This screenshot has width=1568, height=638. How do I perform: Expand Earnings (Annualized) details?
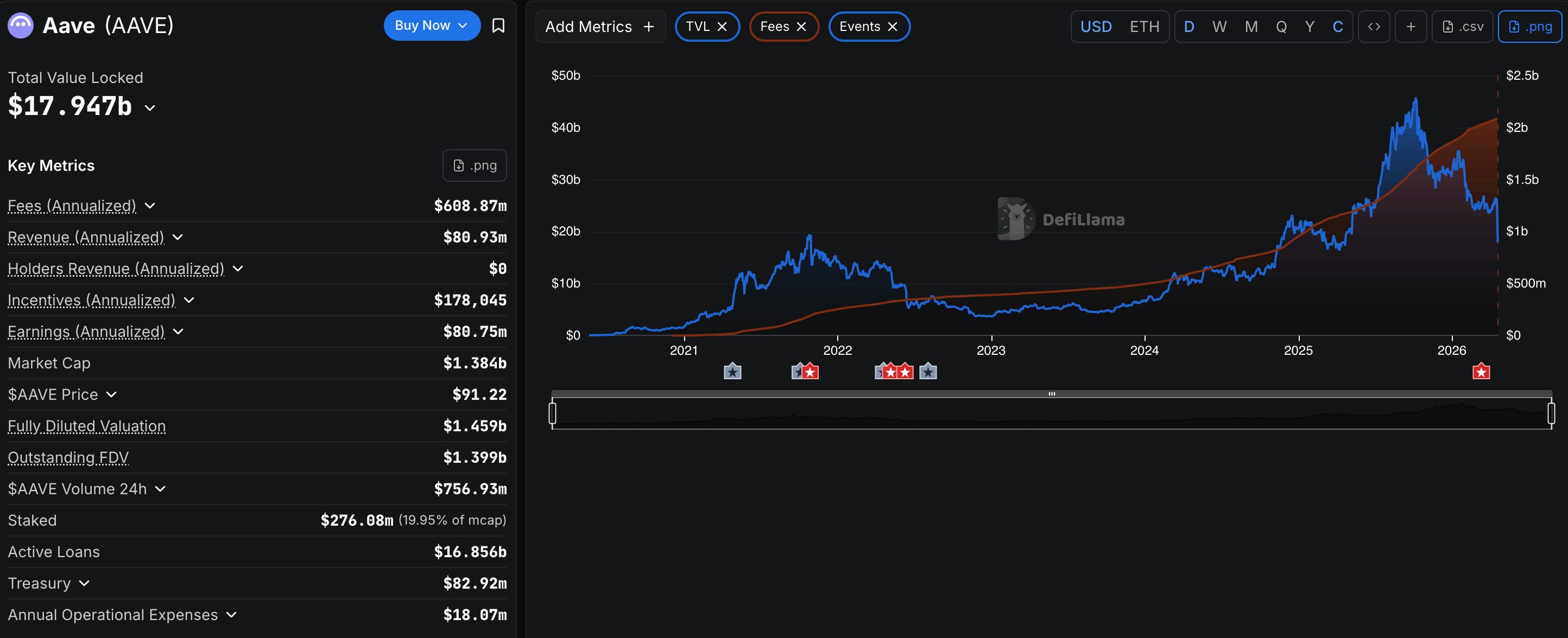point(178,331)
